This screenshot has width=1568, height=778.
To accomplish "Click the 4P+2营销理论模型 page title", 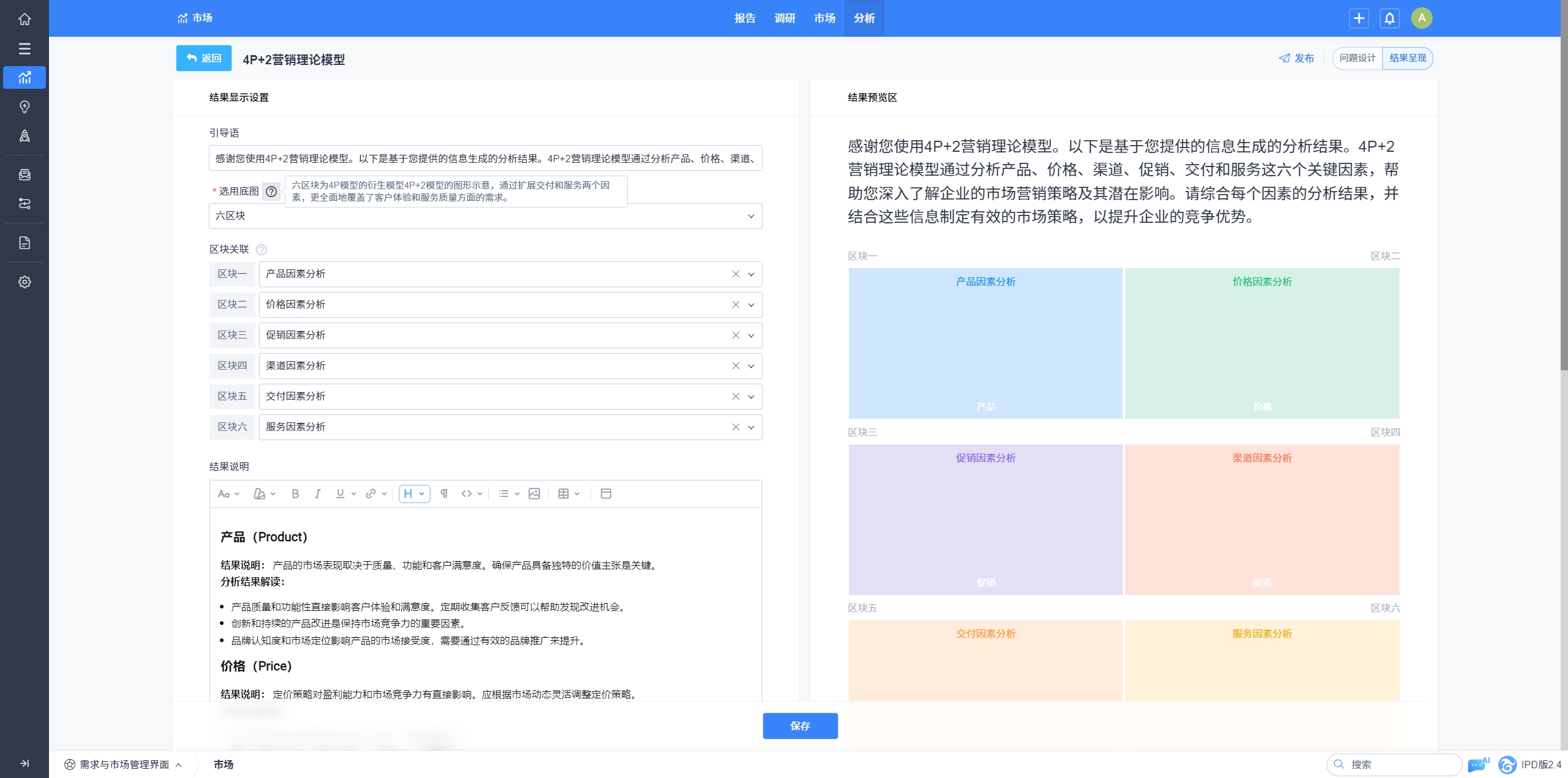I will click(294, 60).
